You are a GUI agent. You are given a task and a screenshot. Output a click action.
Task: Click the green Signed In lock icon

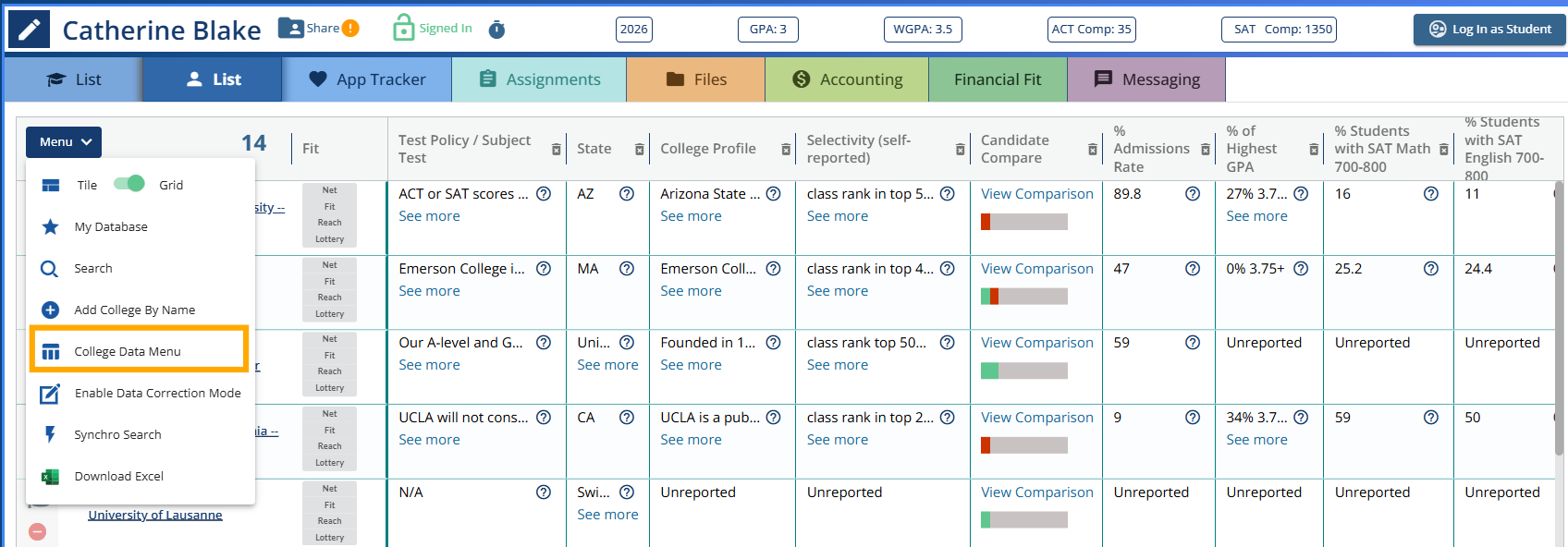point(403,28)
